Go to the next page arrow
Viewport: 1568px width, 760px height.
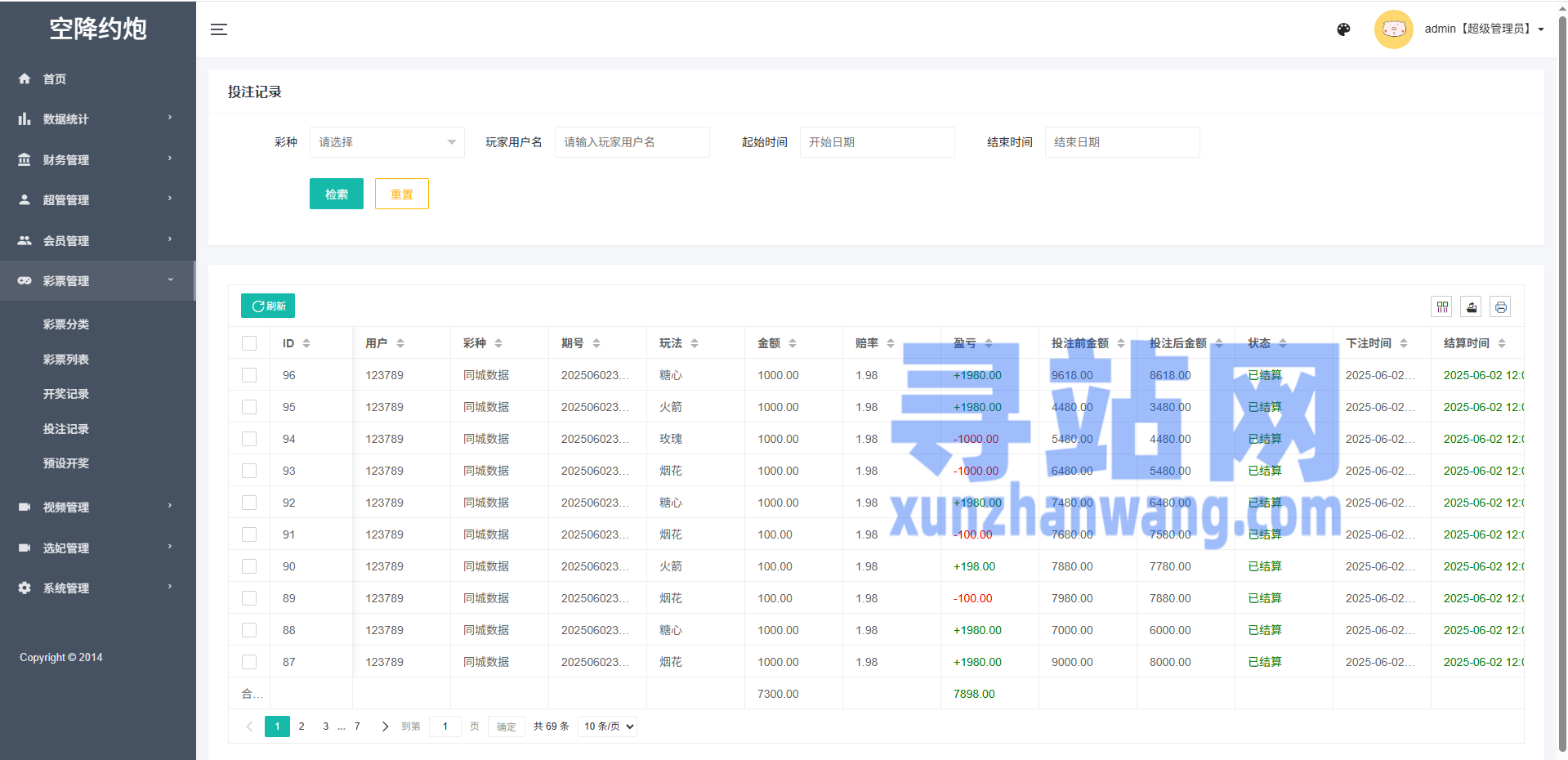point(385,726)
